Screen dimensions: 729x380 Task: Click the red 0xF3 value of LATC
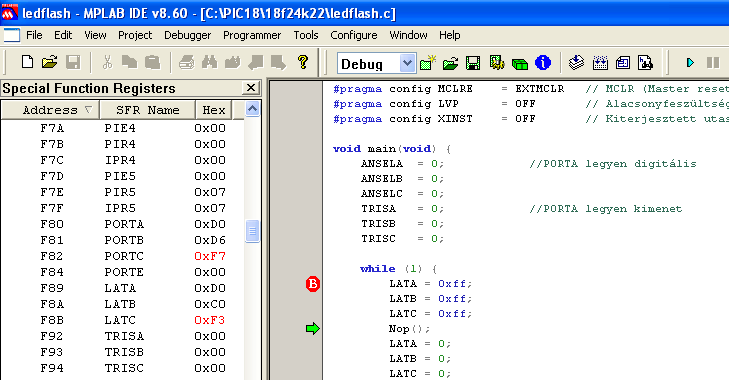point(210,320)
